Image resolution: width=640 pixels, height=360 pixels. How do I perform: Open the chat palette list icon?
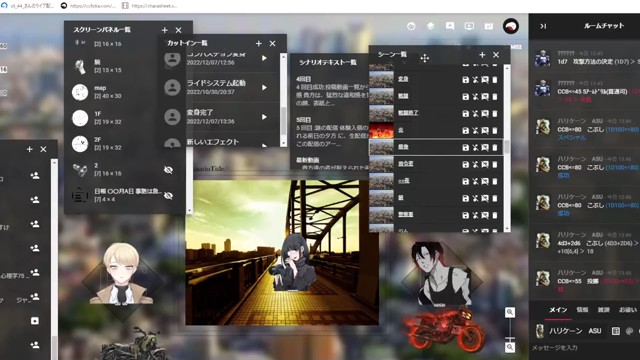616,331
